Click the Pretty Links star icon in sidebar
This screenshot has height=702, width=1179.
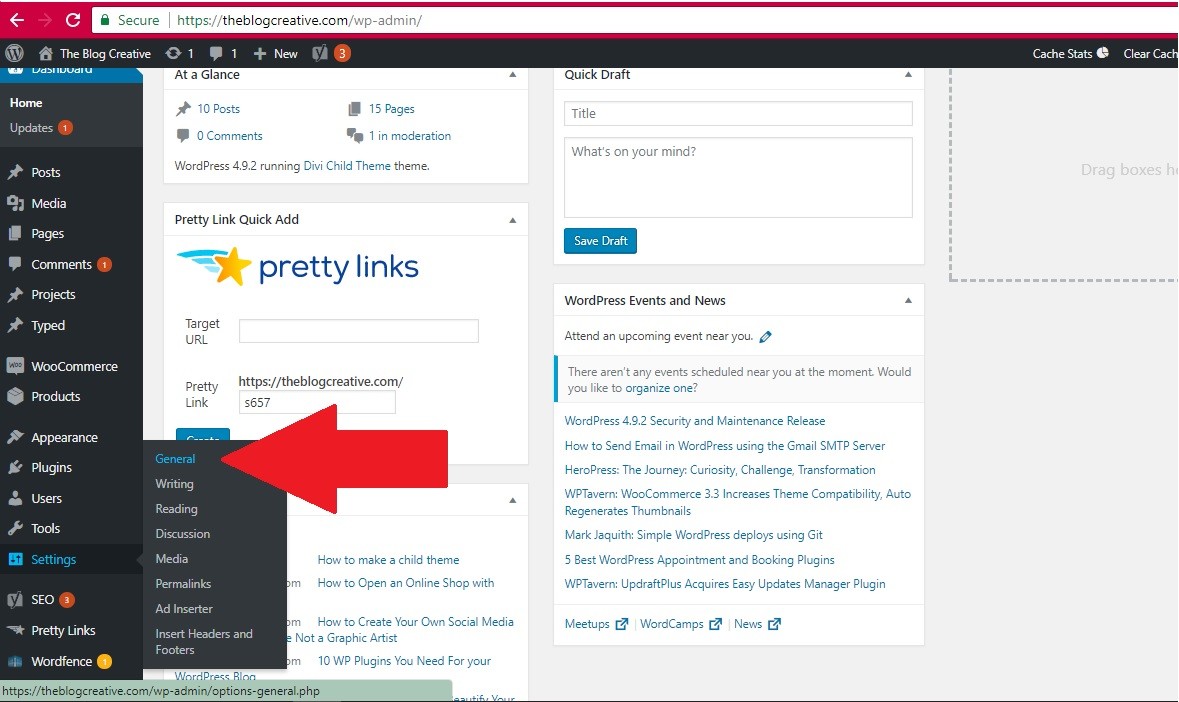click(15, 630)
